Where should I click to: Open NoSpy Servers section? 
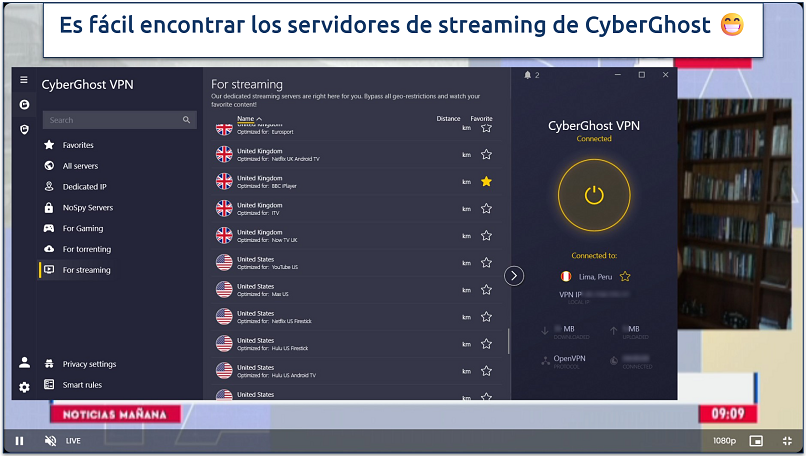click(x=88, y=208)
